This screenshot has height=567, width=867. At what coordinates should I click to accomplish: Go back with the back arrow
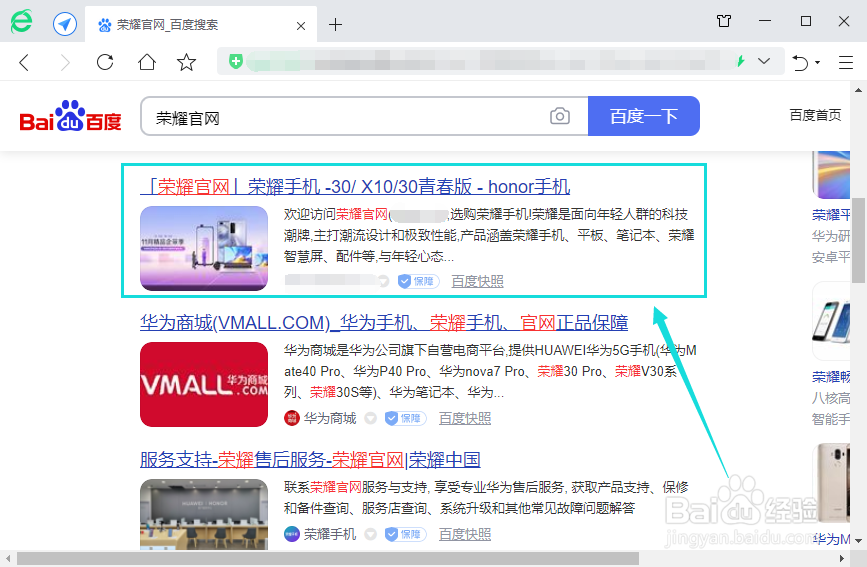pyautogui.click(x=24, y=62)
